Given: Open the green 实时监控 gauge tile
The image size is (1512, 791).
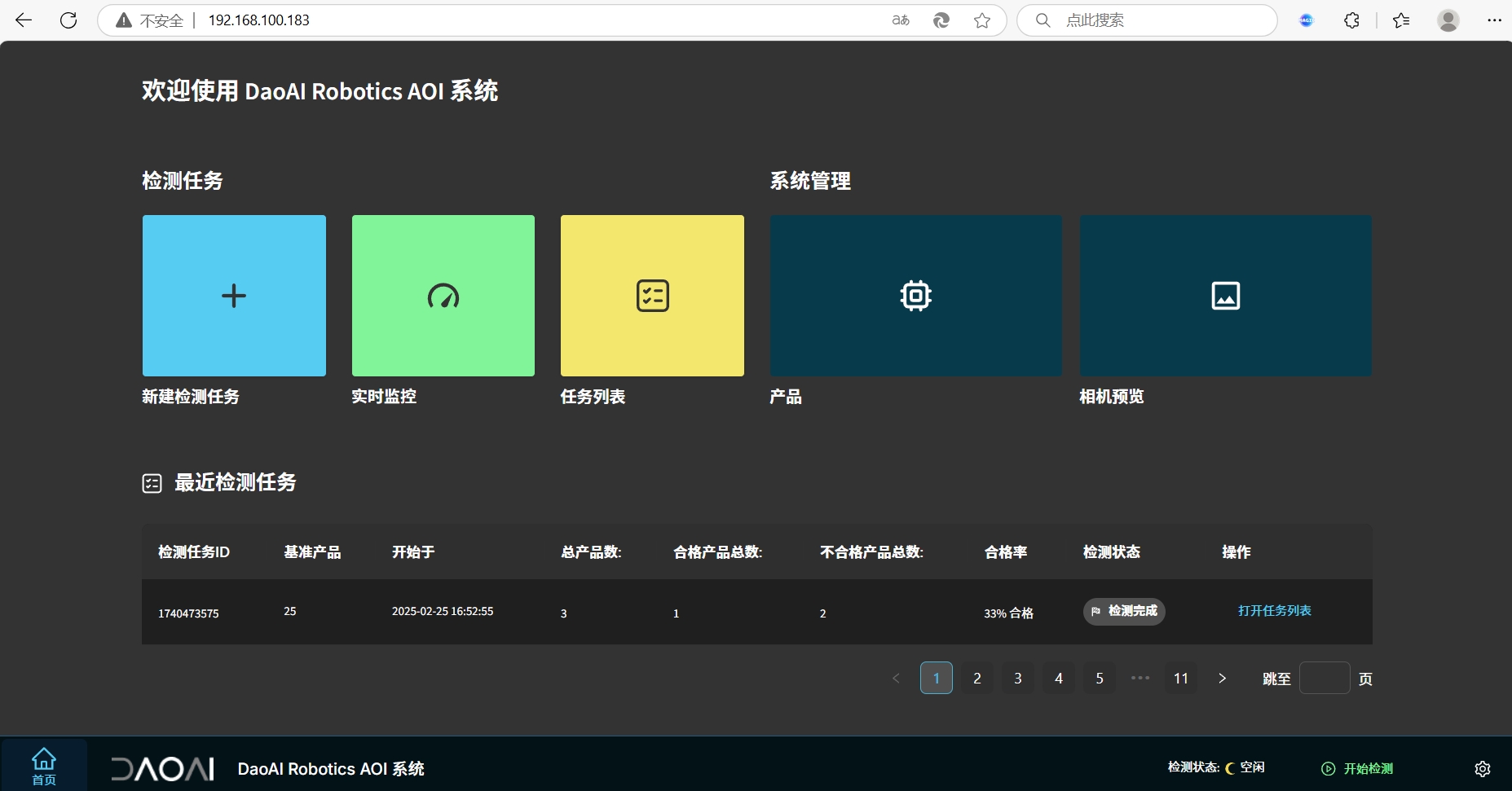Looking at the screenshot, I should coord(443,296).
